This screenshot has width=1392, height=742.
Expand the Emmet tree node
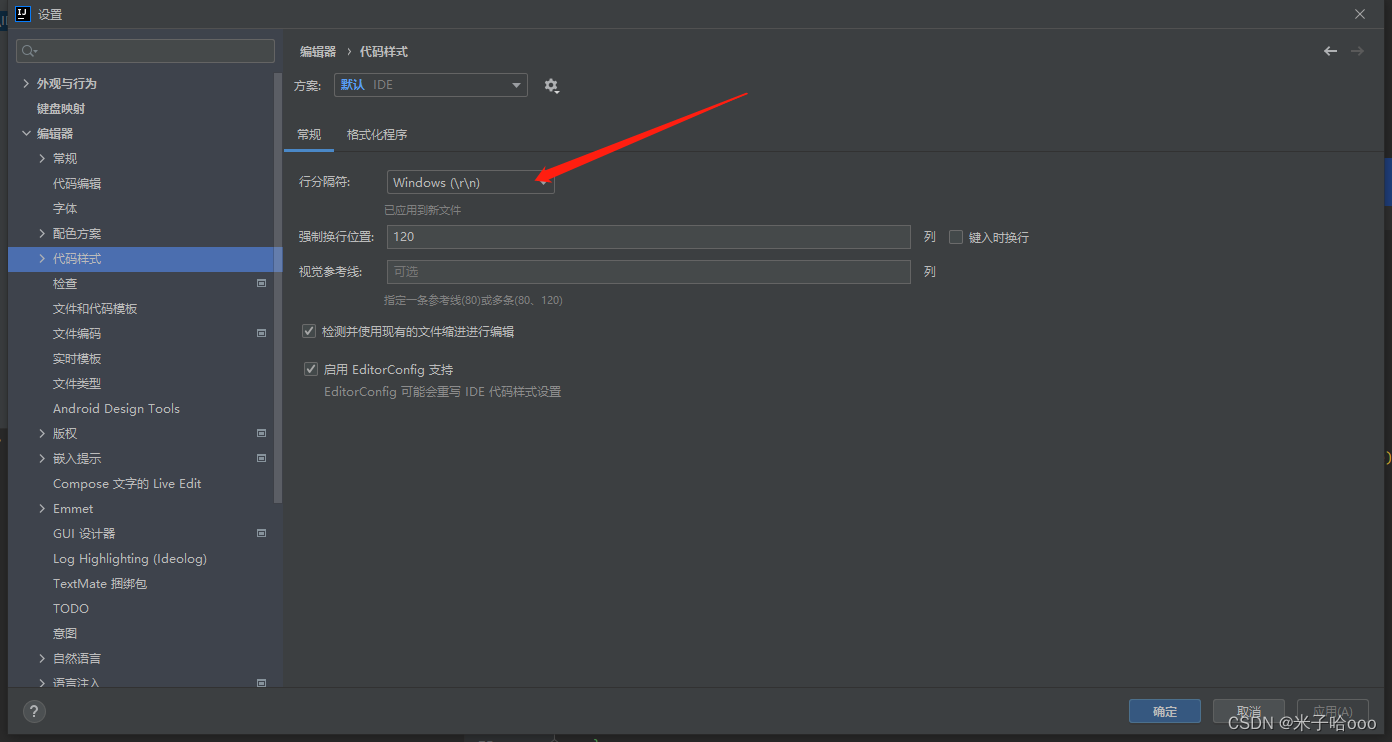click(x=42, y=508)
